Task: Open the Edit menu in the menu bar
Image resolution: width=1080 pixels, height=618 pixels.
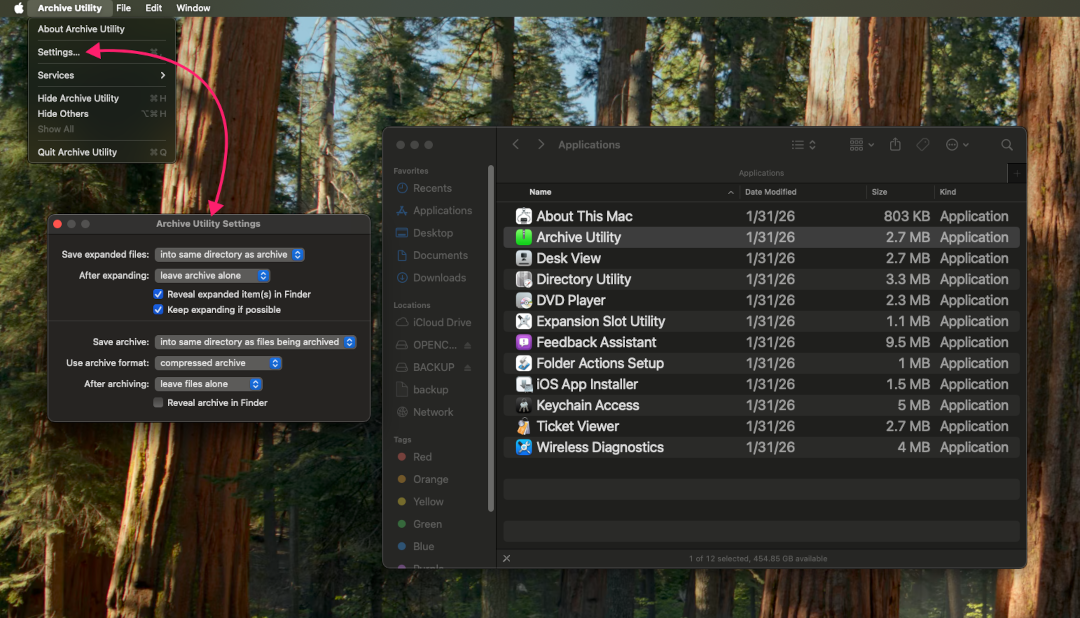Action: point(154,8)
